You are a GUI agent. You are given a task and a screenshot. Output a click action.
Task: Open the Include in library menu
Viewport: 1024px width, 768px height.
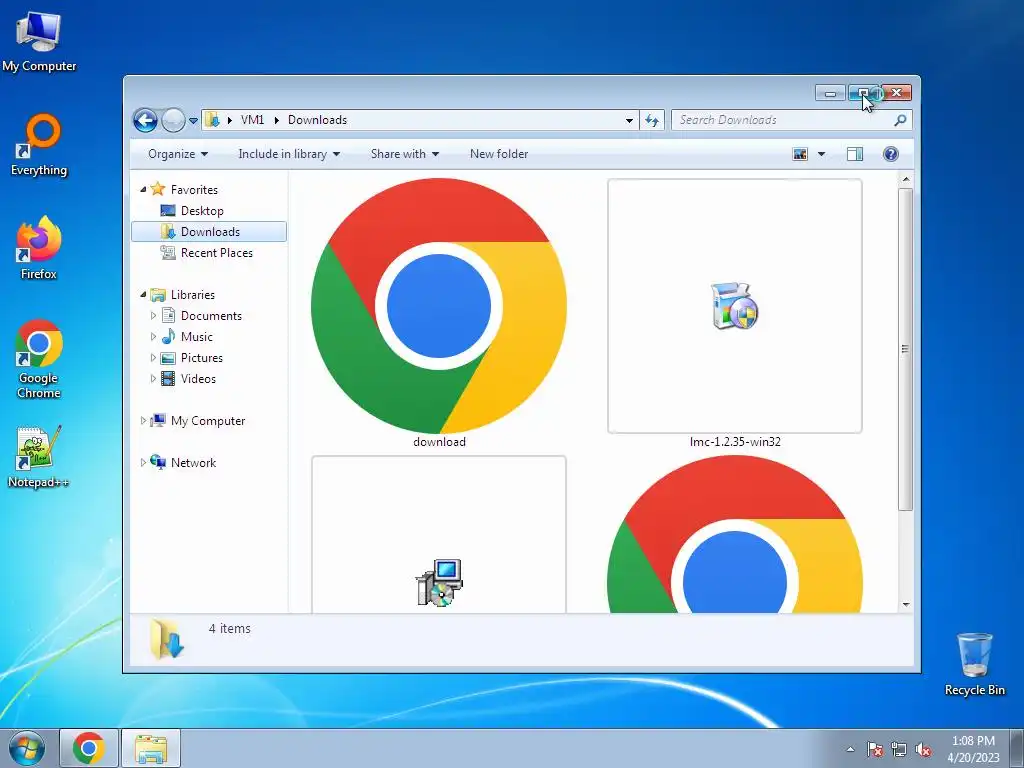(x=289, y=154)
